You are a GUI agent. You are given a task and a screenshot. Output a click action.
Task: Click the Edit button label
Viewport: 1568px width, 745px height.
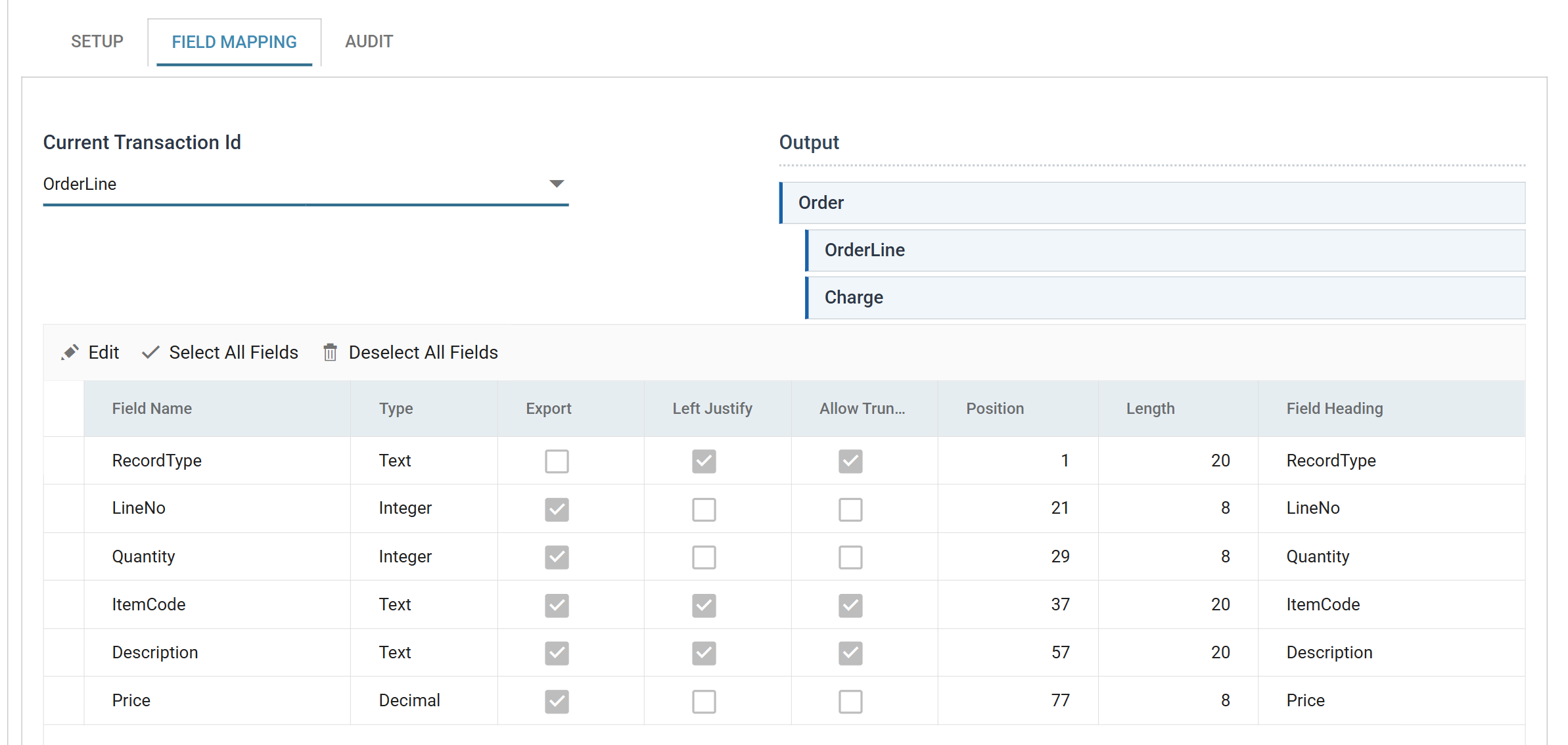click(x=104, y=353)
